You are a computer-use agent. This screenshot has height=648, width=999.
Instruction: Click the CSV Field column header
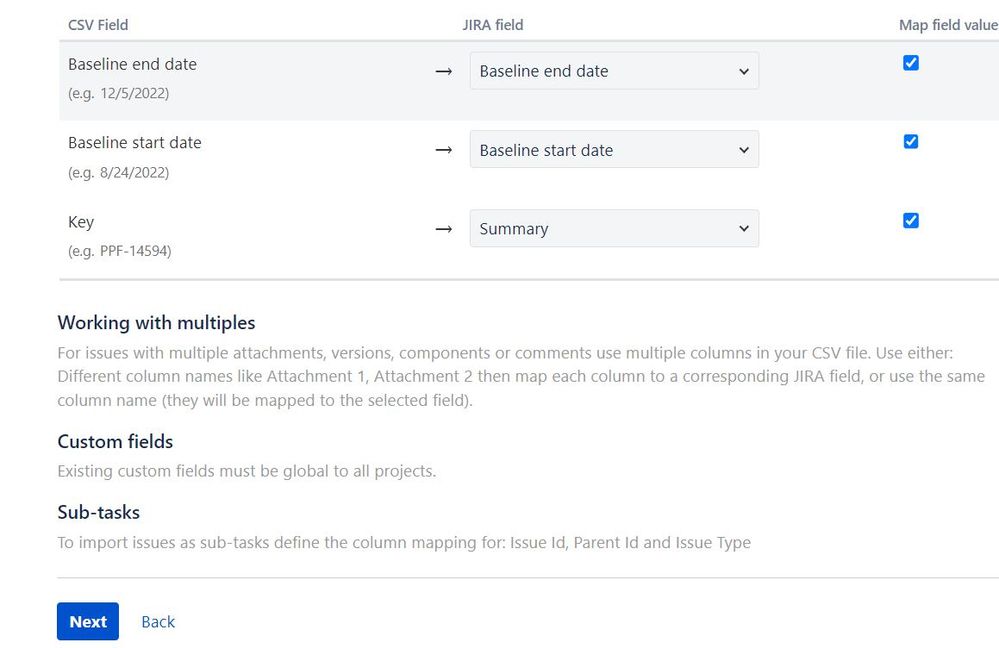coord(98,25)
